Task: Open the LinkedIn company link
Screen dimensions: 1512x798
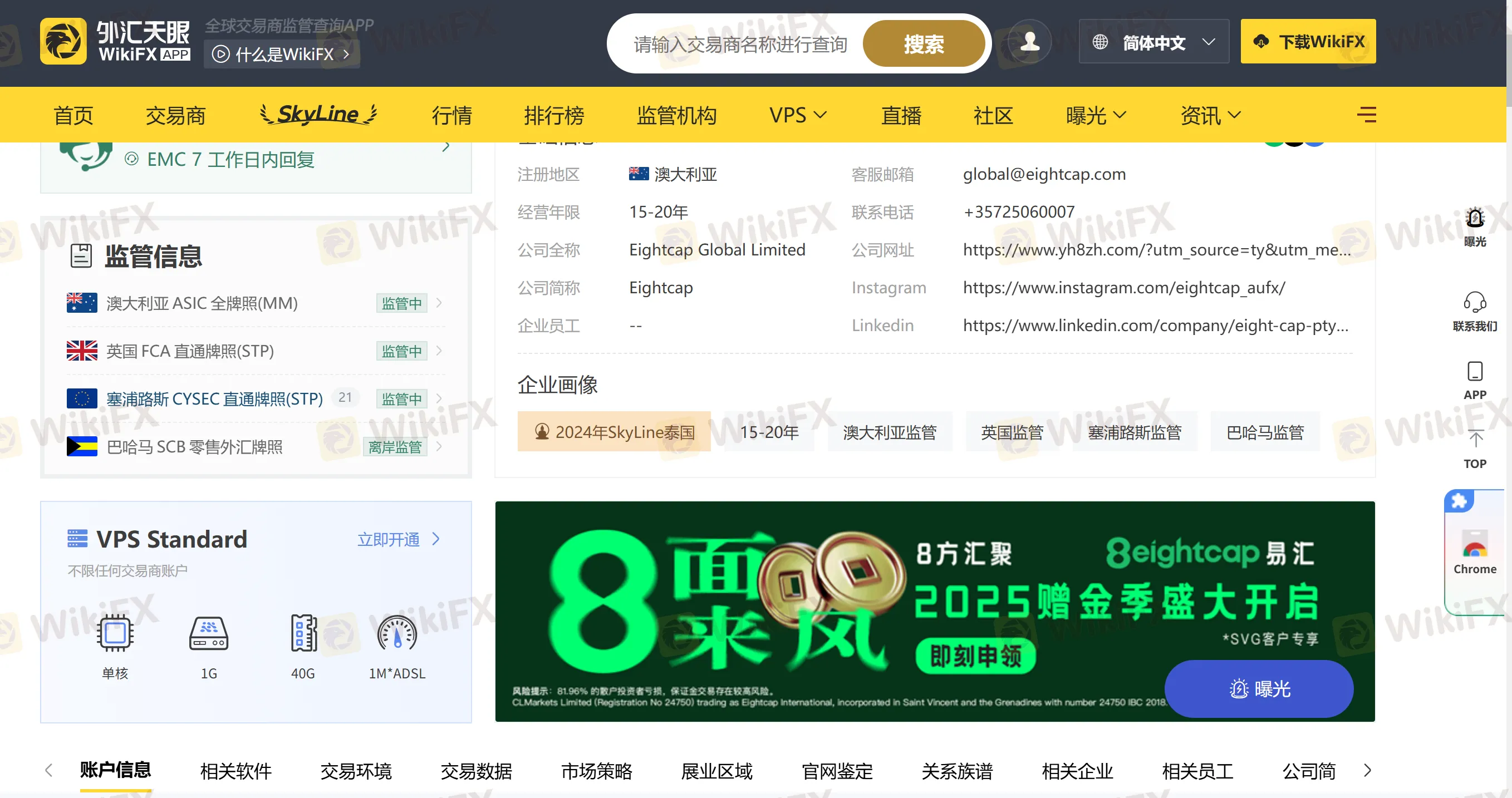Action: click(x=1155, y=325)
